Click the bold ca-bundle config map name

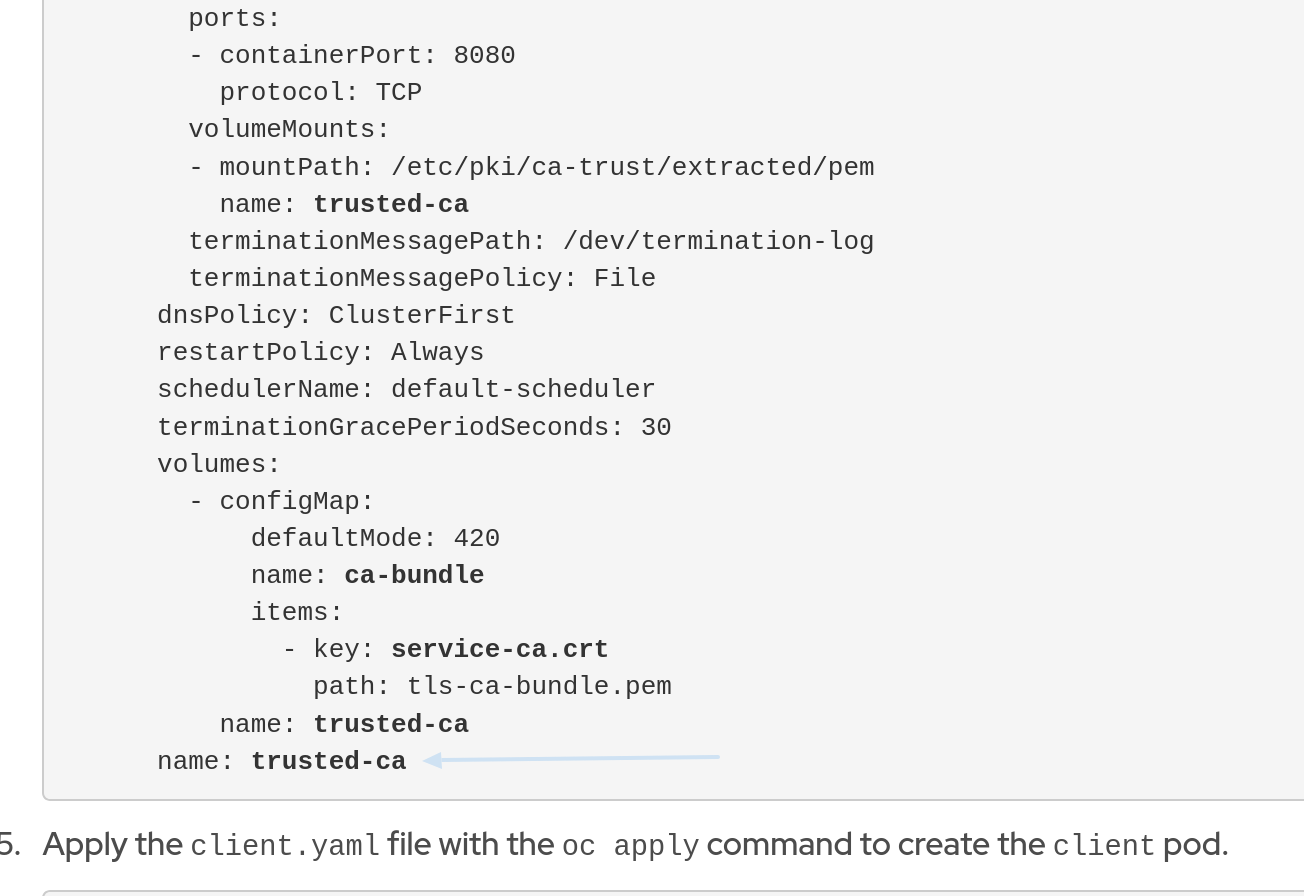(414, 575)
